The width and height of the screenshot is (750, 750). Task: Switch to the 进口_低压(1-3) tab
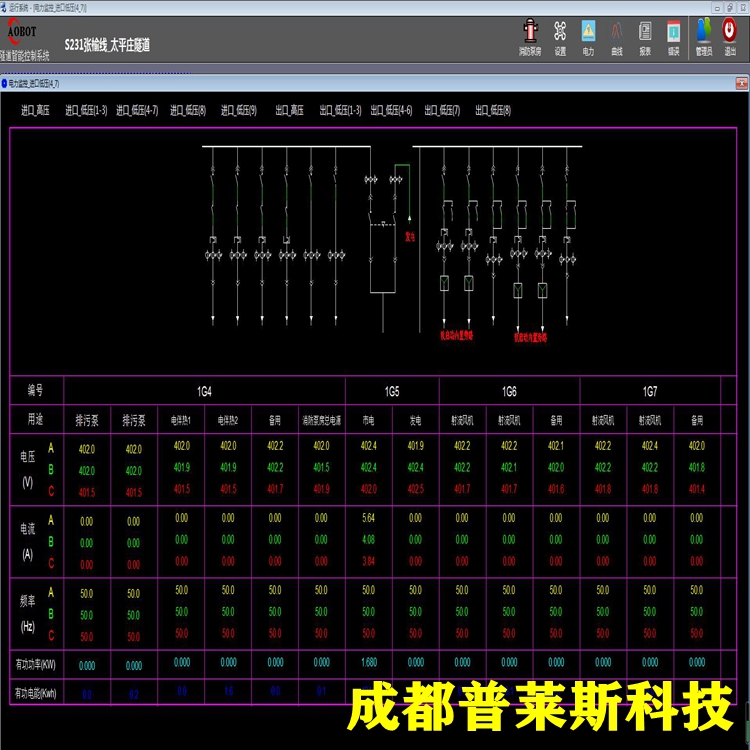pos(86,110)
